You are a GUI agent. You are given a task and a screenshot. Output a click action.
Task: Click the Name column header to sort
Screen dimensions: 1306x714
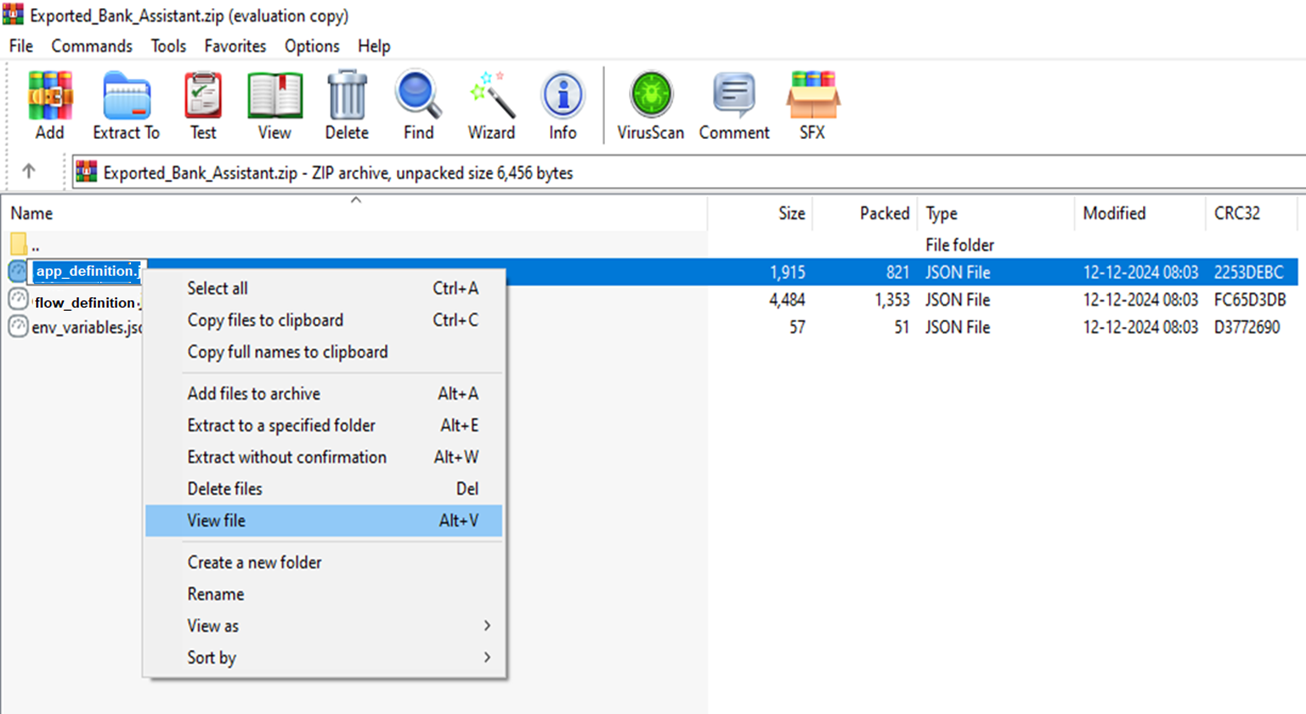[x=354, y=213]
